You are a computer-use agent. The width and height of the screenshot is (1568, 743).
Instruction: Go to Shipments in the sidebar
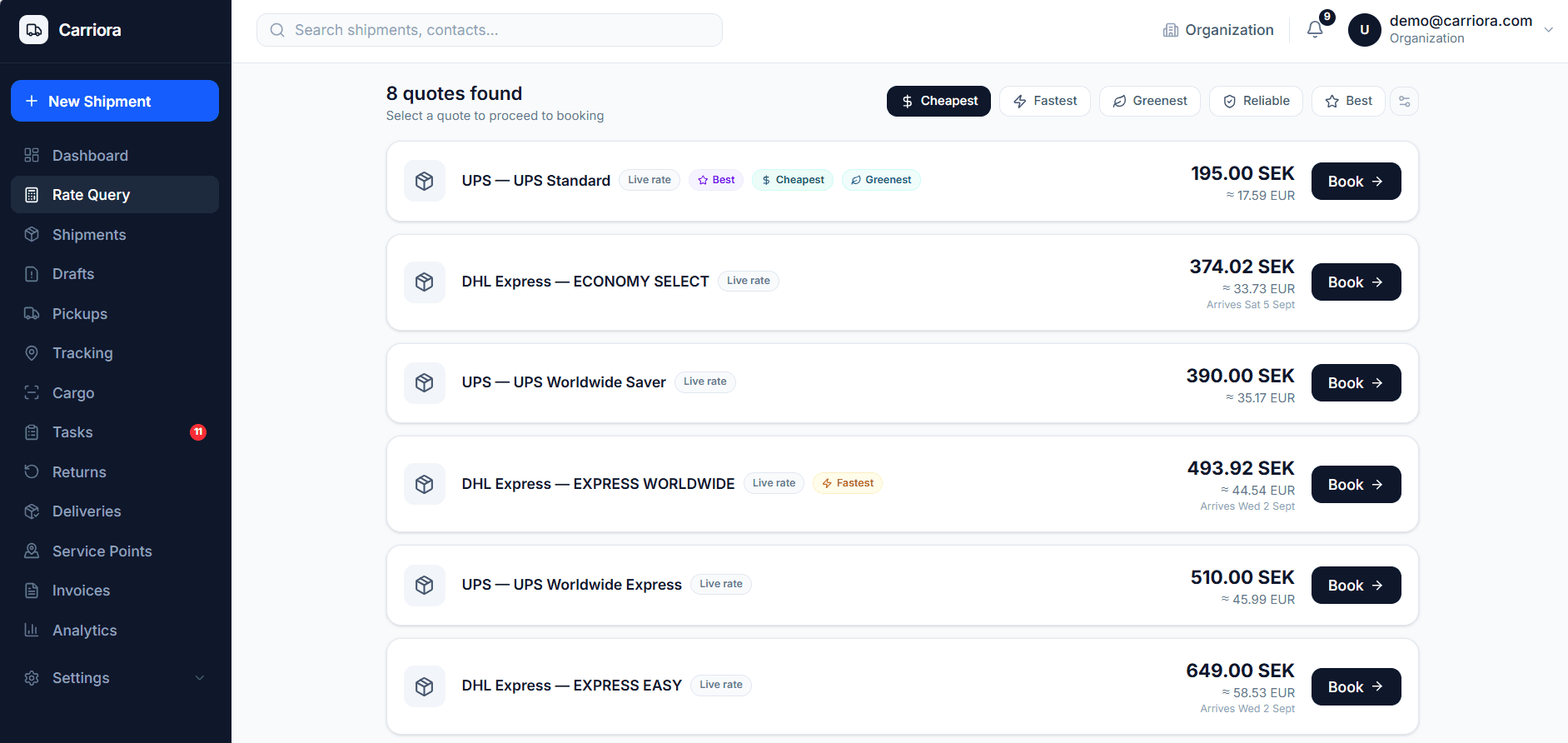(x=115, y=234)
